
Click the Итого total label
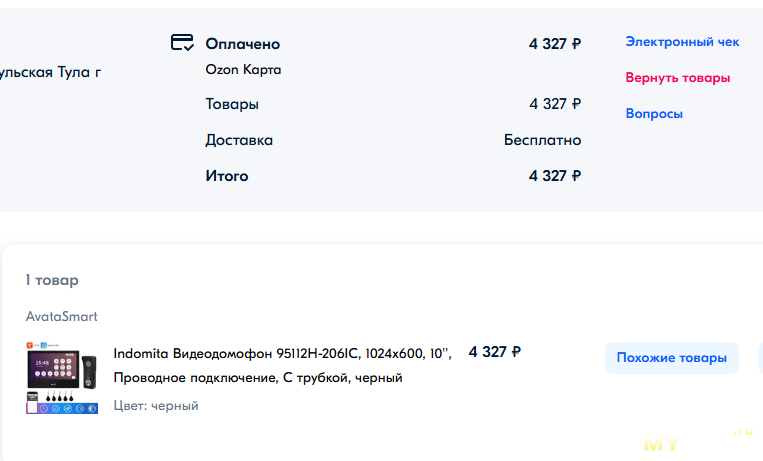[x=227, y=176]
